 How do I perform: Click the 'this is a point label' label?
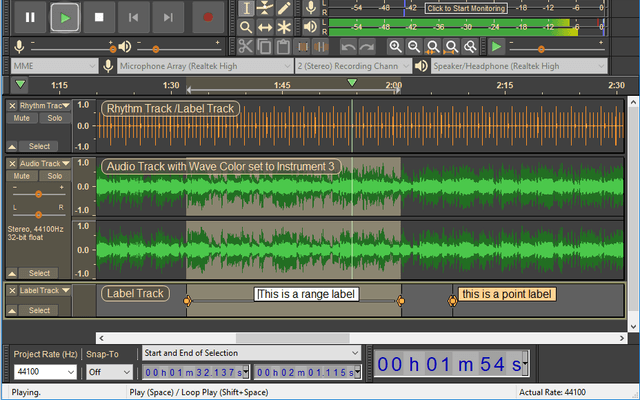pyautogui.click(x=507, y=294)
